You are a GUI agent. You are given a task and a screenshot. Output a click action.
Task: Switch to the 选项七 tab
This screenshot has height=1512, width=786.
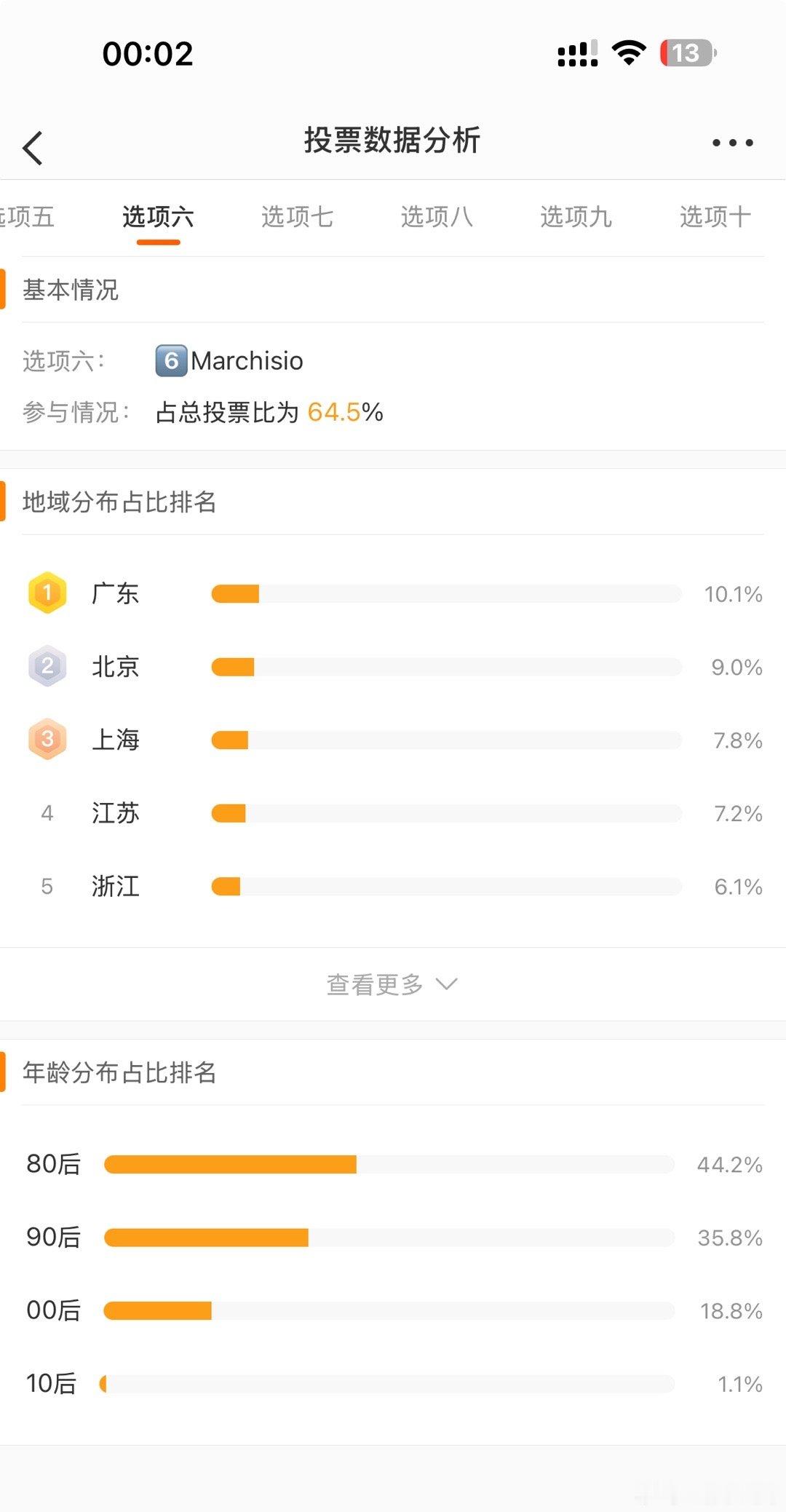click(297, 217)
